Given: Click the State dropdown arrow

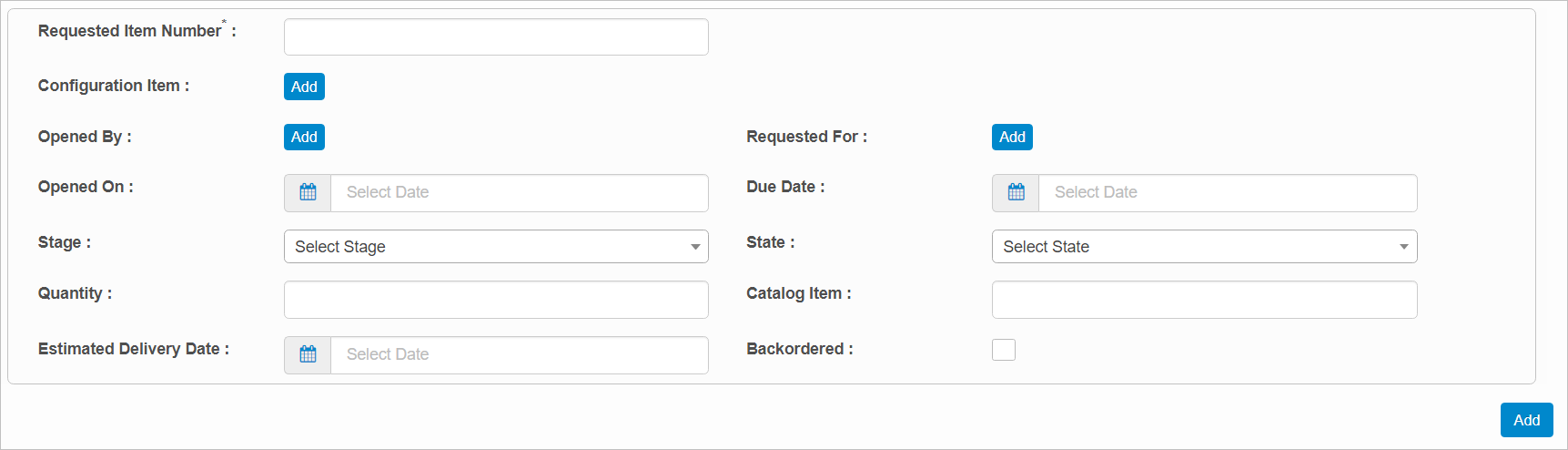Looking at the screenshot, I should pos(1404,247).
